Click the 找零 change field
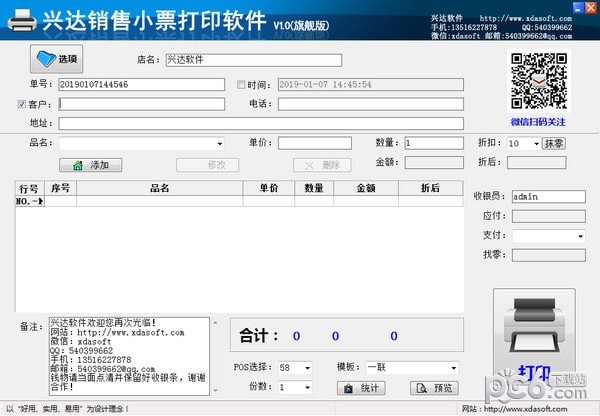Viewport: 600px width, 416px height. coord(549,255)
